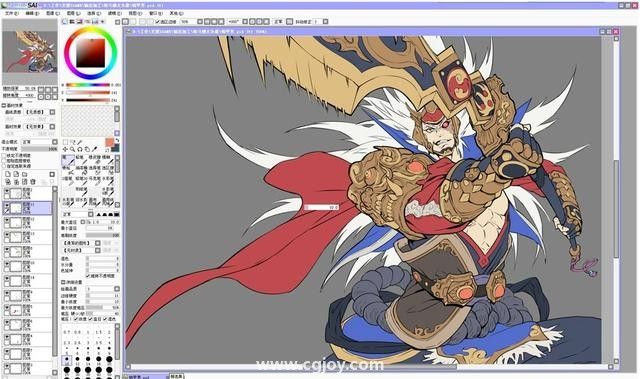The width and height of the screenshot is (640, 379).
Task: Open the Filter menu
Action: tap(113, 13)
